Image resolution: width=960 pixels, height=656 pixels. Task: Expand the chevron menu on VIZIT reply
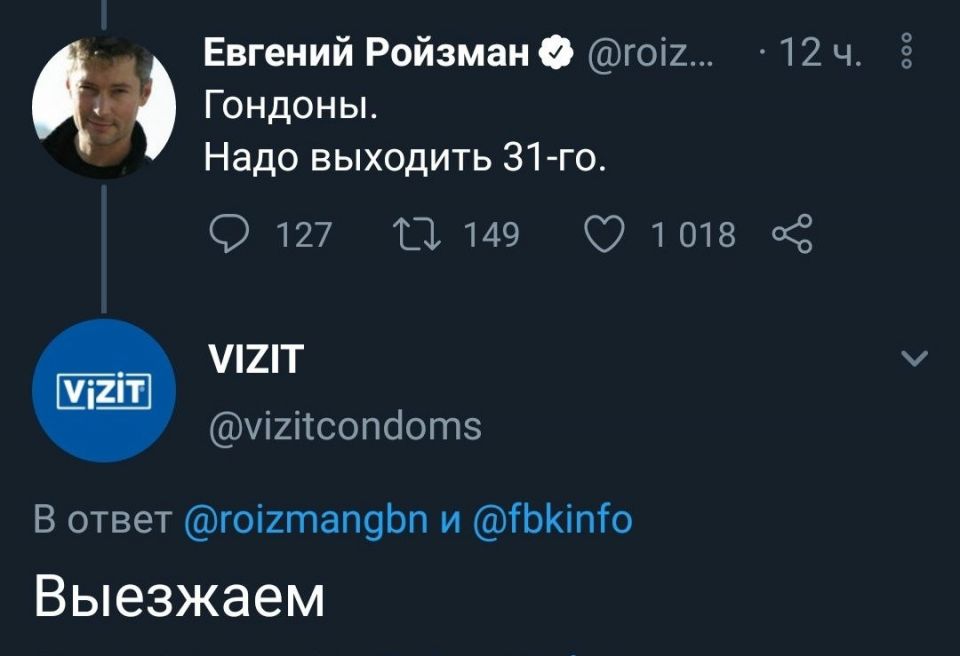[x=915, y=358]
